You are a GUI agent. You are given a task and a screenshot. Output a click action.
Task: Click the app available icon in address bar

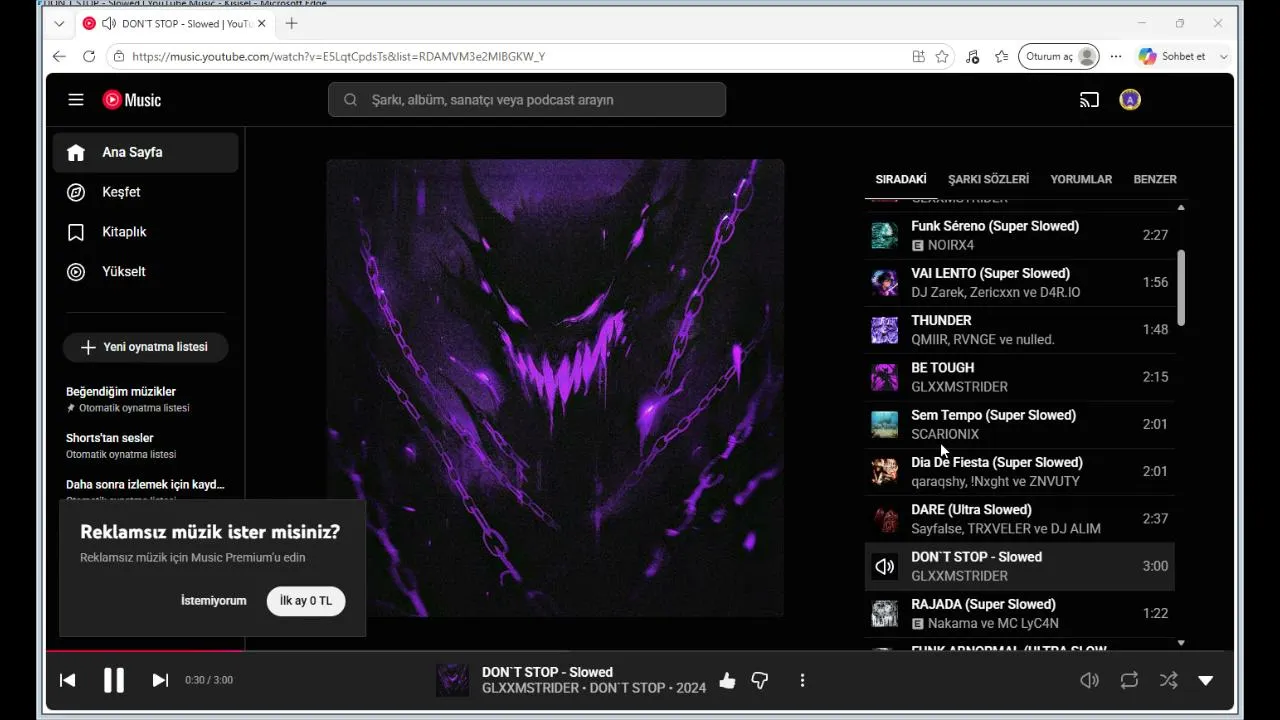point(918,57)
